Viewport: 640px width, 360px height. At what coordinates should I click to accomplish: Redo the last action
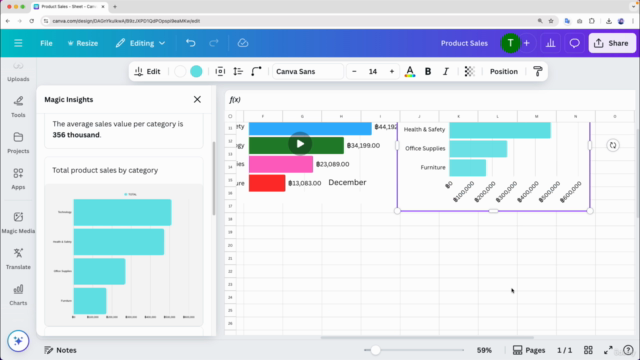point(213,43)
